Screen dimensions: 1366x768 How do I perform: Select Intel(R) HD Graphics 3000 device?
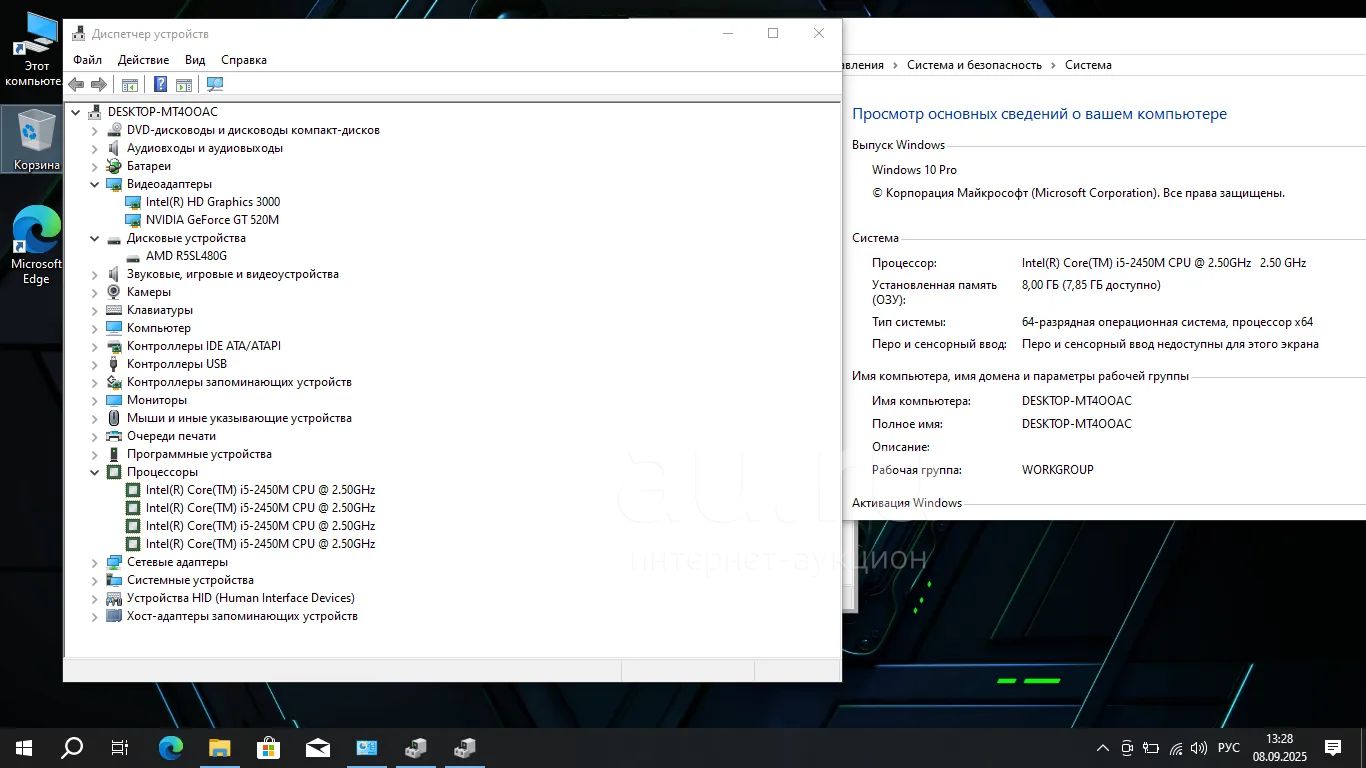(212, 202)
